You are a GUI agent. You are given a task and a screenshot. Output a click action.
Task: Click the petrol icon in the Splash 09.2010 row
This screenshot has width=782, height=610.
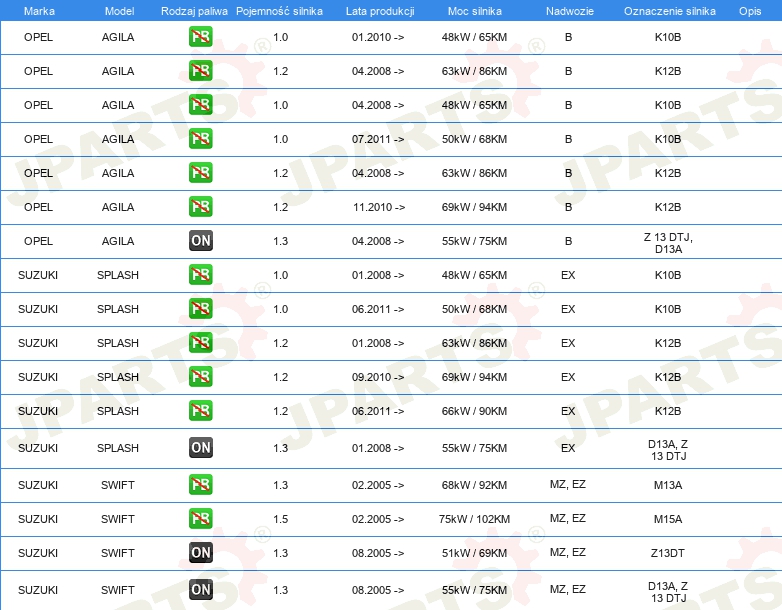click(200, 377)
